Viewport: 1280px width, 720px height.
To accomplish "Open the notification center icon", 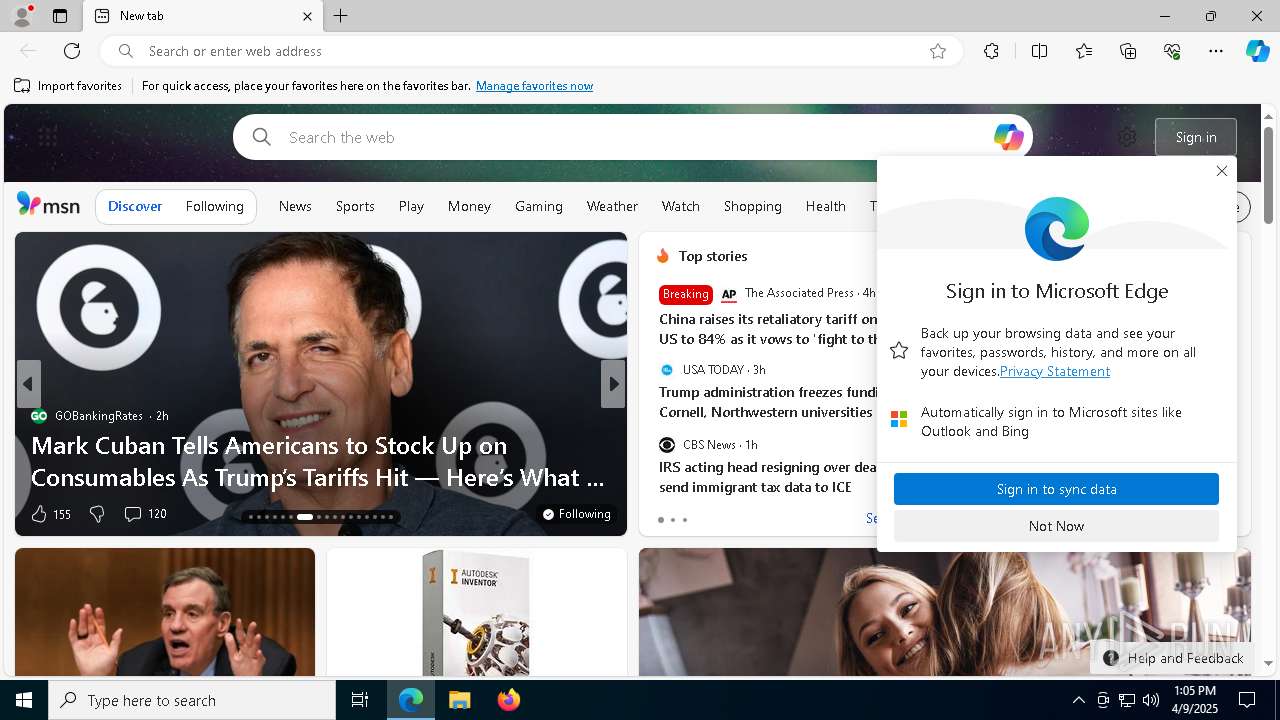I will 1247,700.
